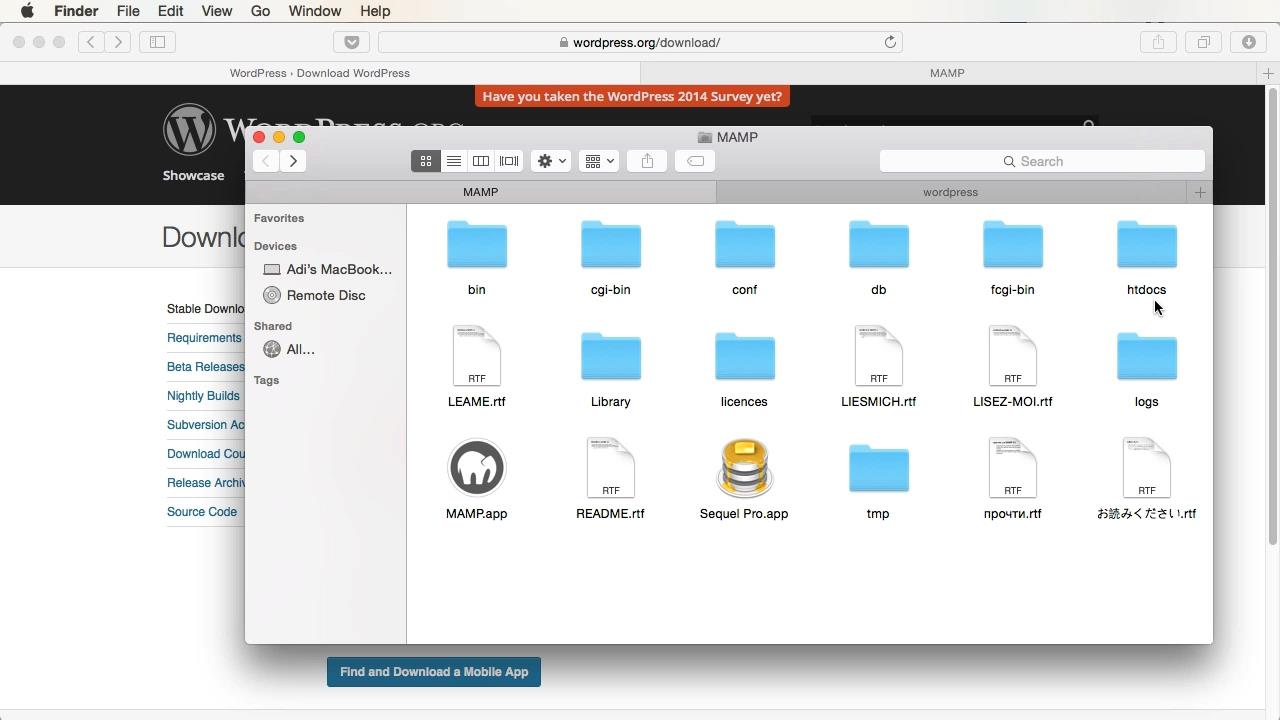Open the Finder Arrange dropdown
The height and width of the screenshot is (720, 1280).
tap(599, 161)
